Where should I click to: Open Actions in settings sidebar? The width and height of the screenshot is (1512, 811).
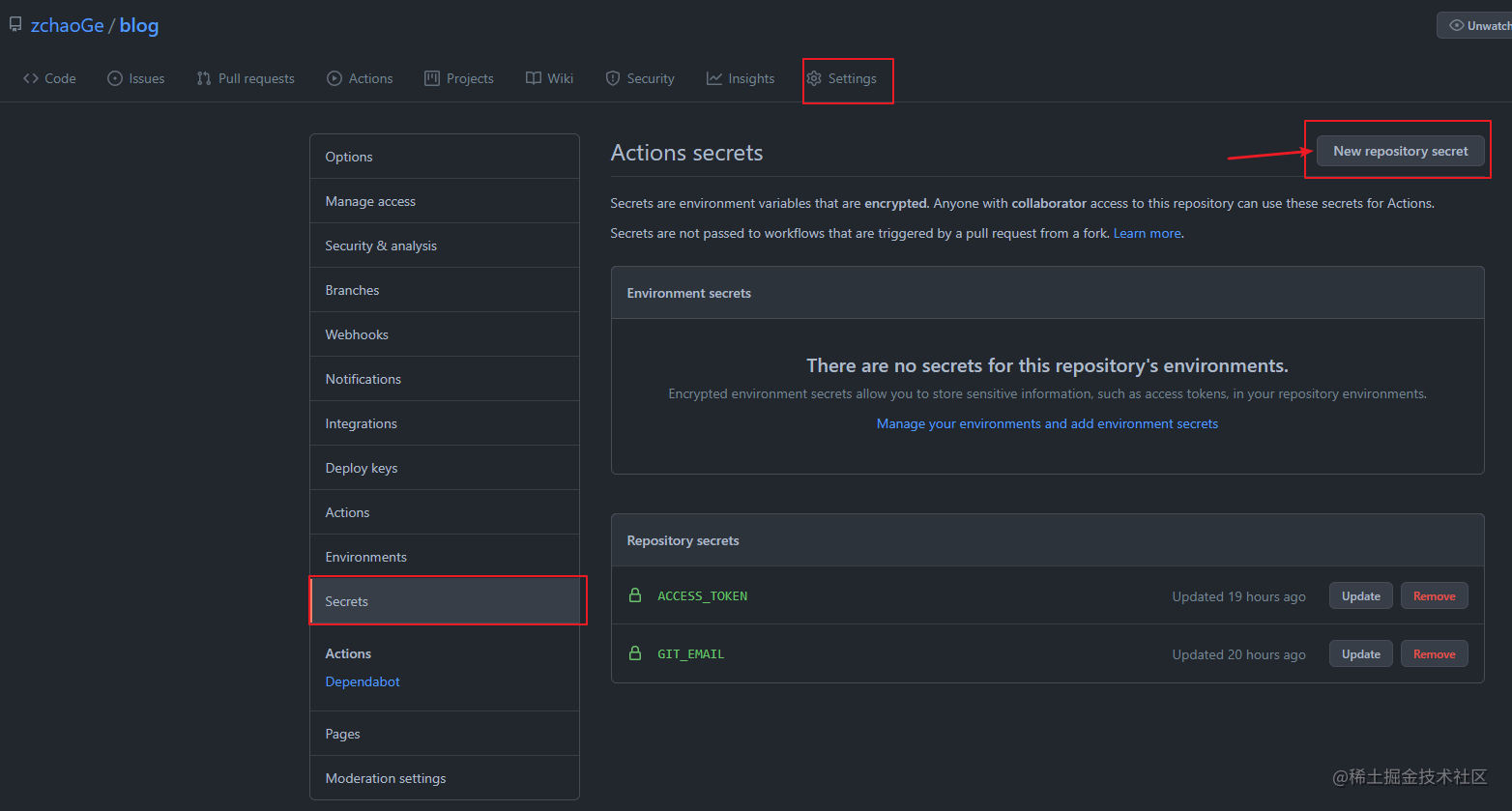tap(445, 512)
